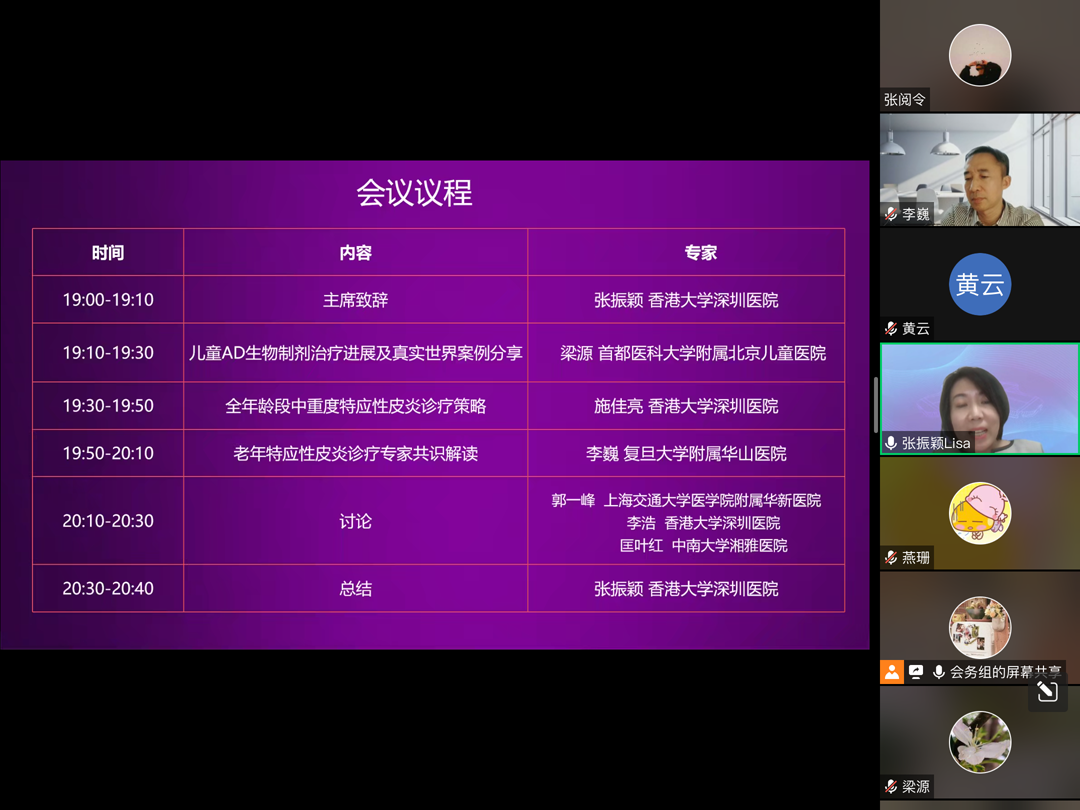Click the muted microphone icon next to 梁源

pyautogui.click(x=891, y=786)
